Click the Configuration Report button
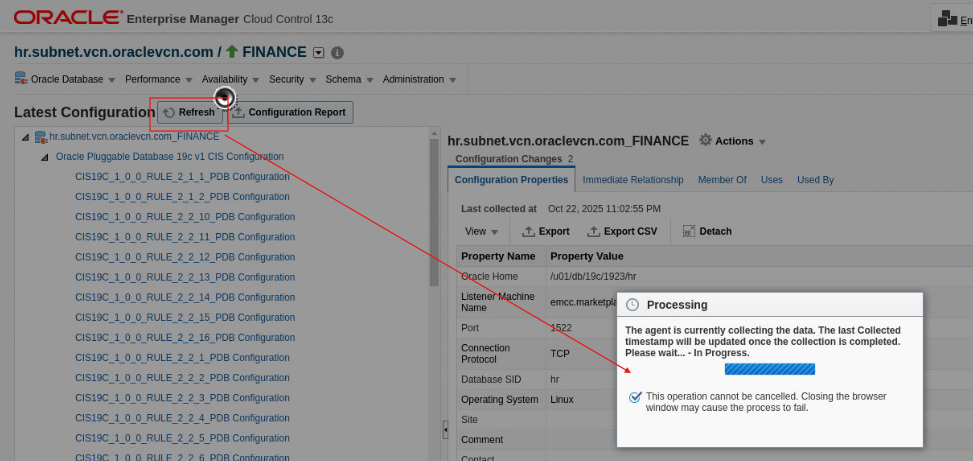Screen dimensions: 973x461 [x=288, y=113]
